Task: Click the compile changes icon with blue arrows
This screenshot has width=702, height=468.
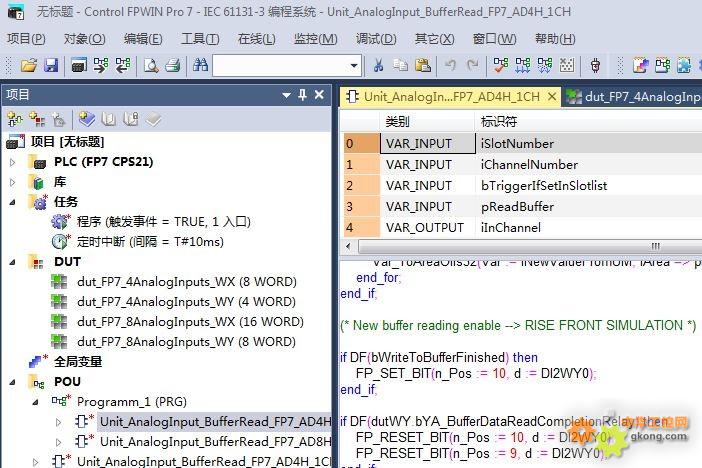Action: click(x=522, y=66)
